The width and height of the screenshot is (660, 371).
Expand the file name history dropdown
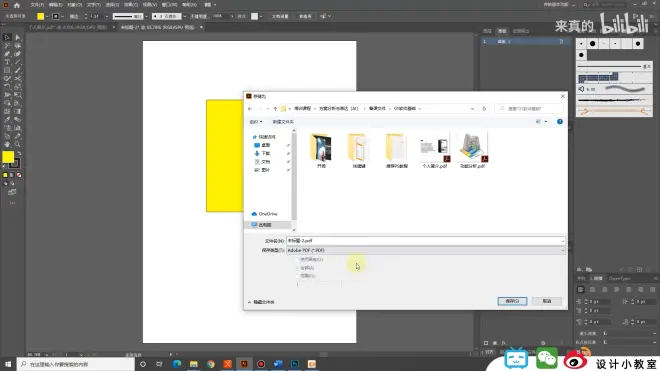coord(562,241)
